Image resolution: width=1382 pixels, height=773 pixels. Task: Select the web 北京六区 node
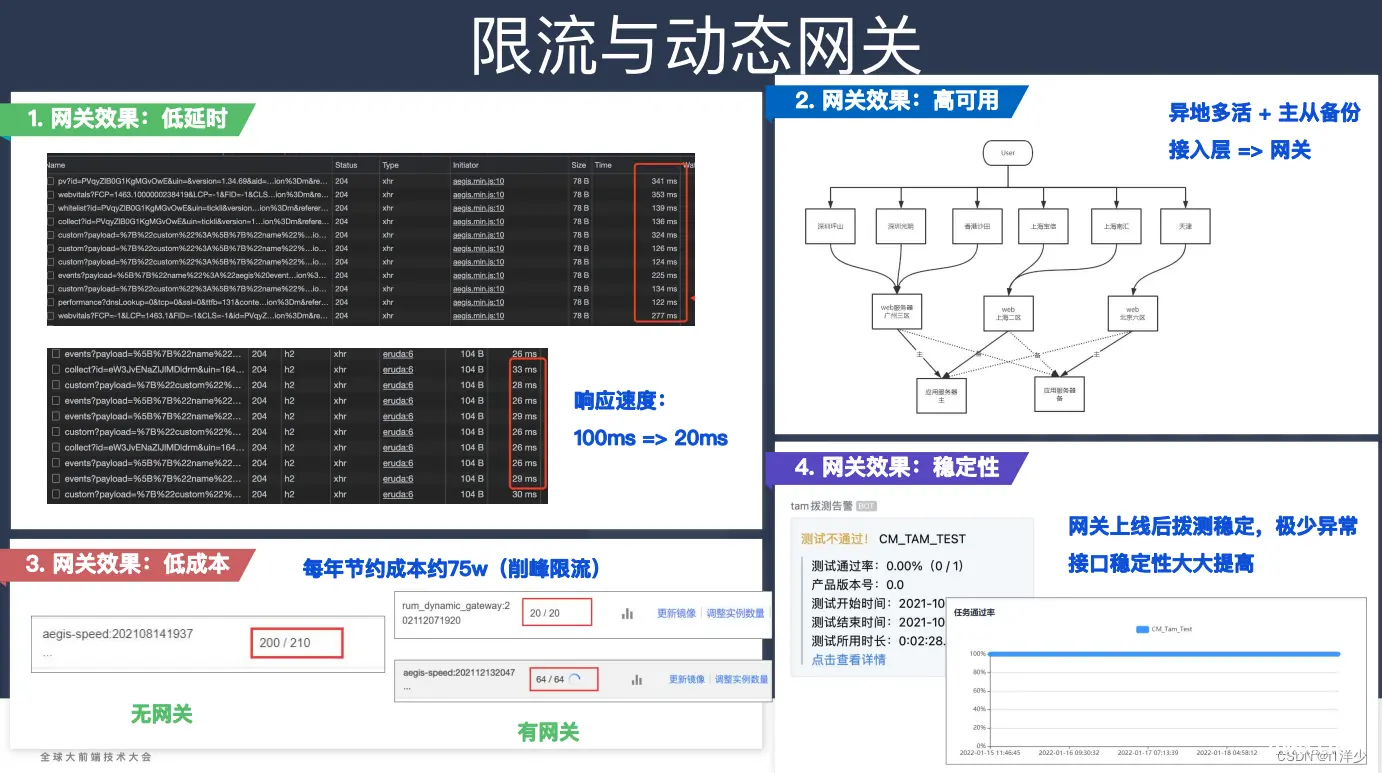[1133, 311]
